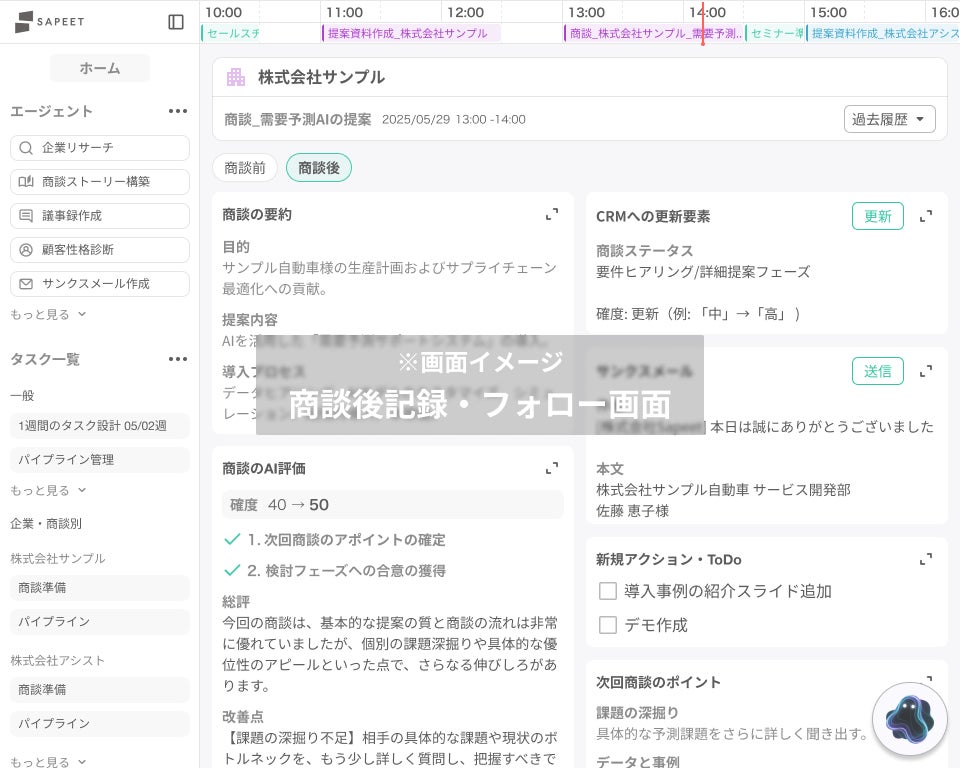Click the 議事録作成 note icon
960x768 pixels.
point(26,216)
